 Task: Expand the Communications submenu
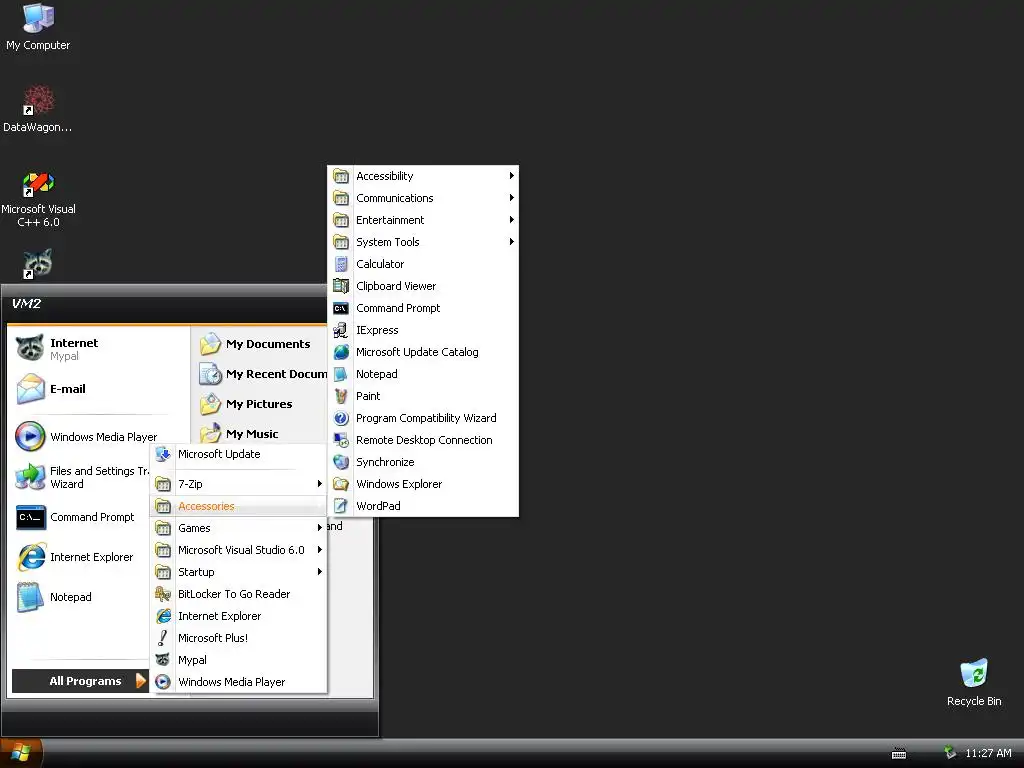(x=423, y=198)
